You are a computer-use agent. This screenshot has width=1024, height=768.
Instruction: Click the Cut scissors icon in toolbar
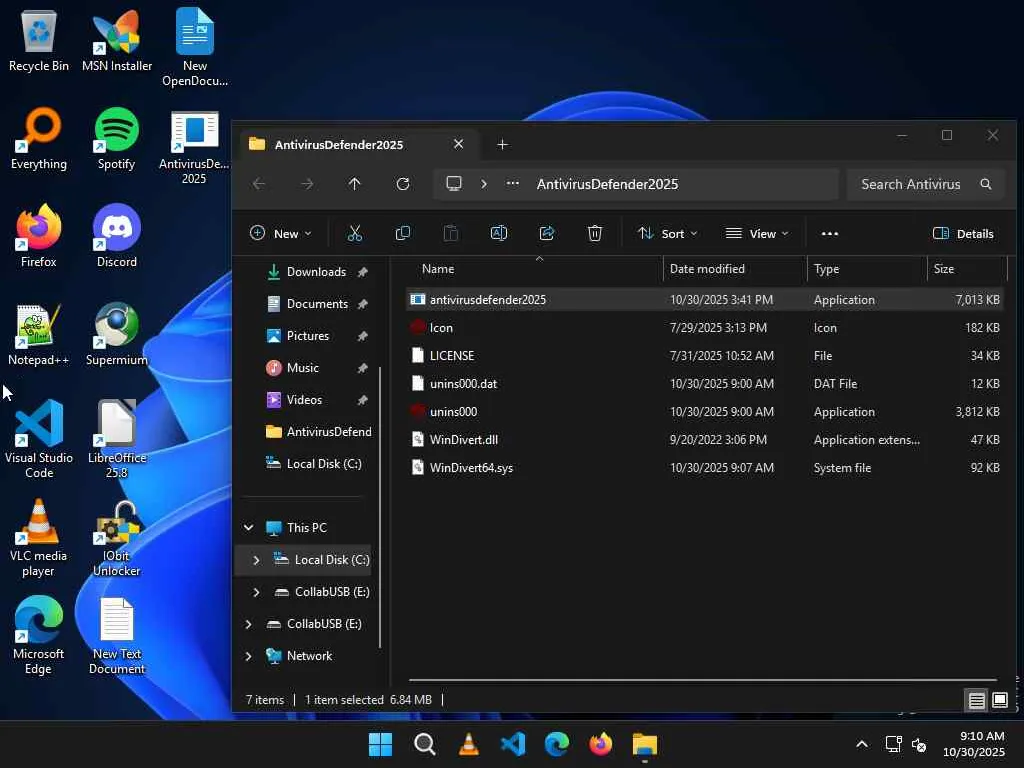coord(354,233)
